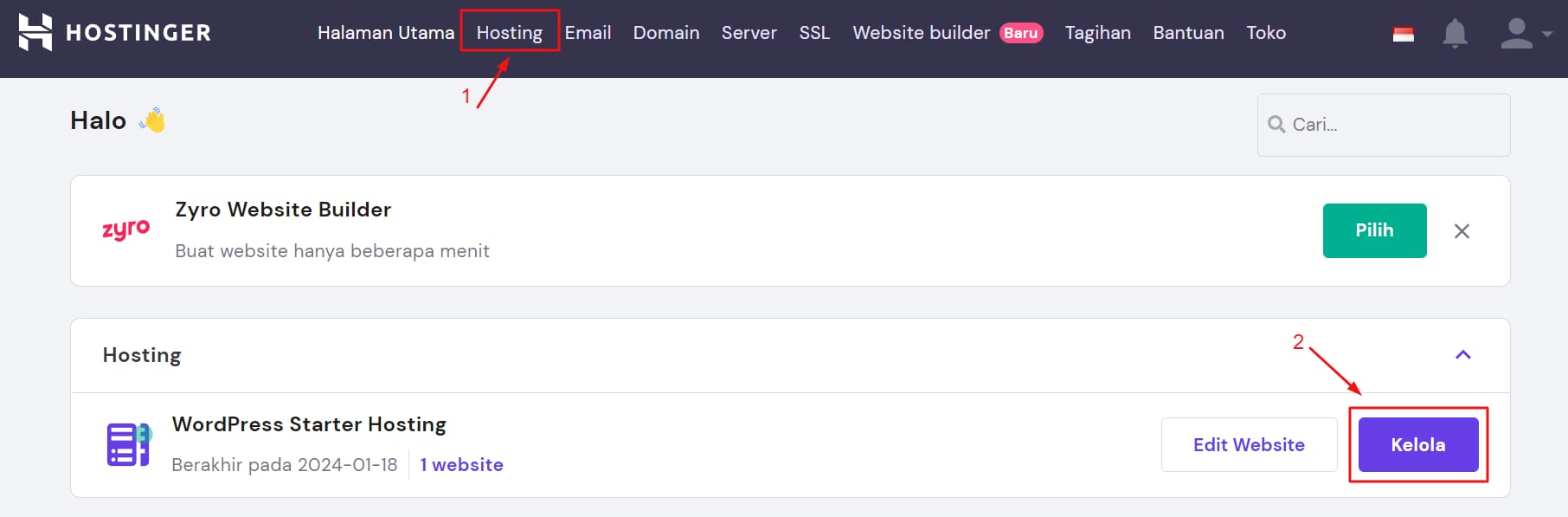Open the Website builder menu
The image size is (1568, 517).
click(921, 33)
